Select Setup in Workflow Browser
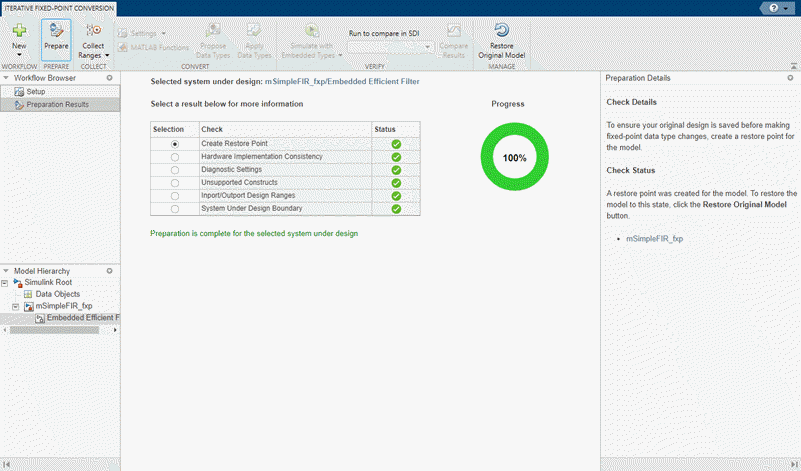The image size is (801, 471). [60, 91]
